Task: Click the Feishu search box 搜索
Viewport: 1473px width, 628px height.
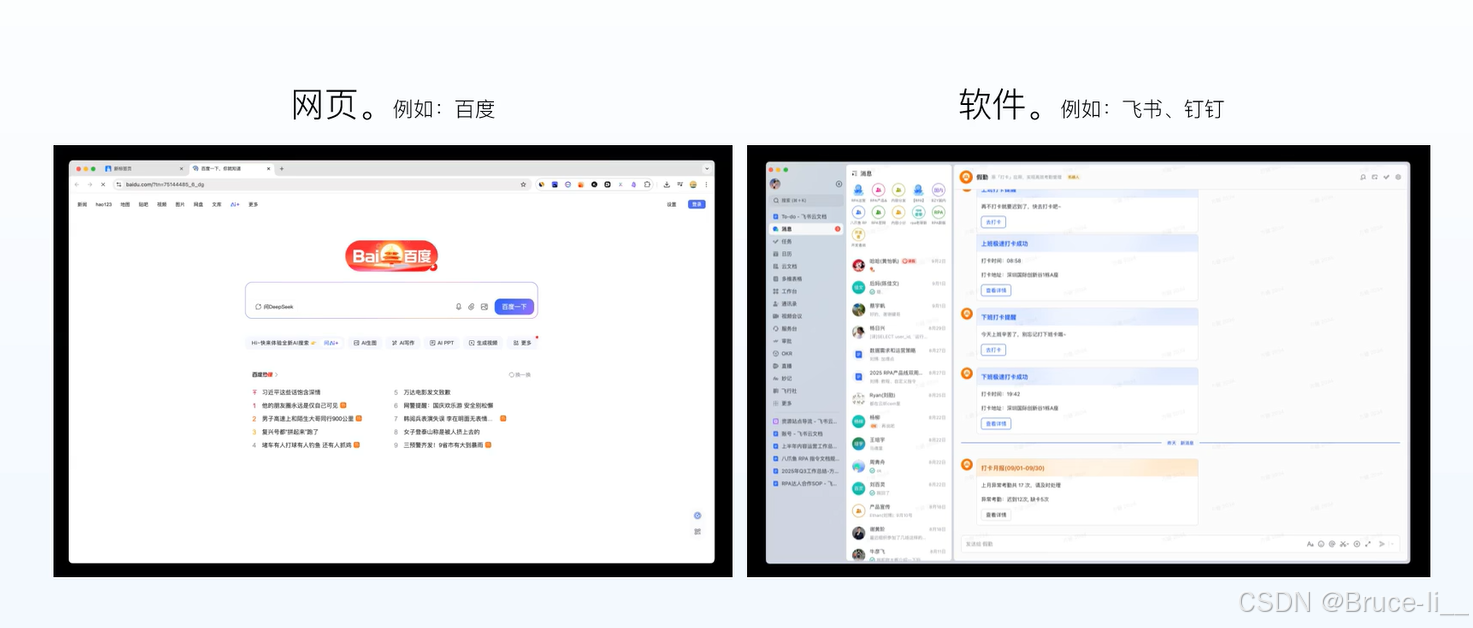Action: click(806, 200)
